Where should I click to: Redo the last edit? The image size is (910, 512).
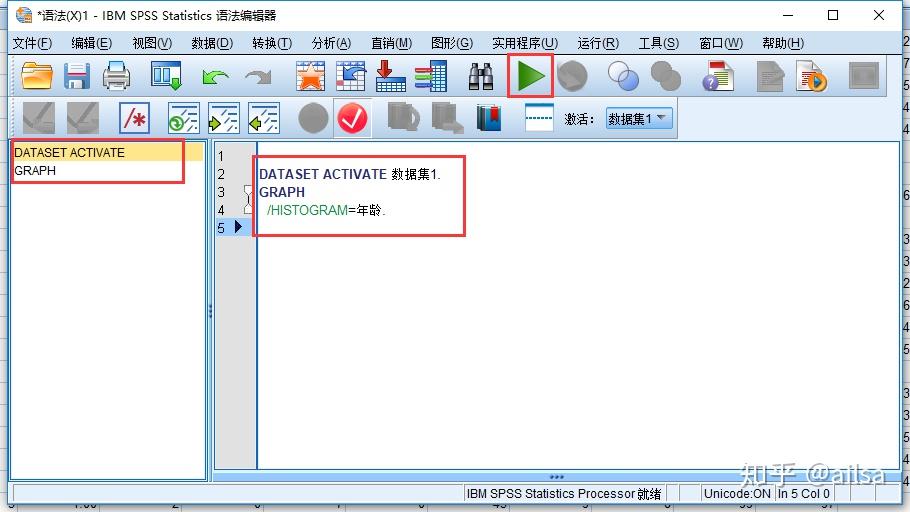pyautogui.click(x=258, y=76)
